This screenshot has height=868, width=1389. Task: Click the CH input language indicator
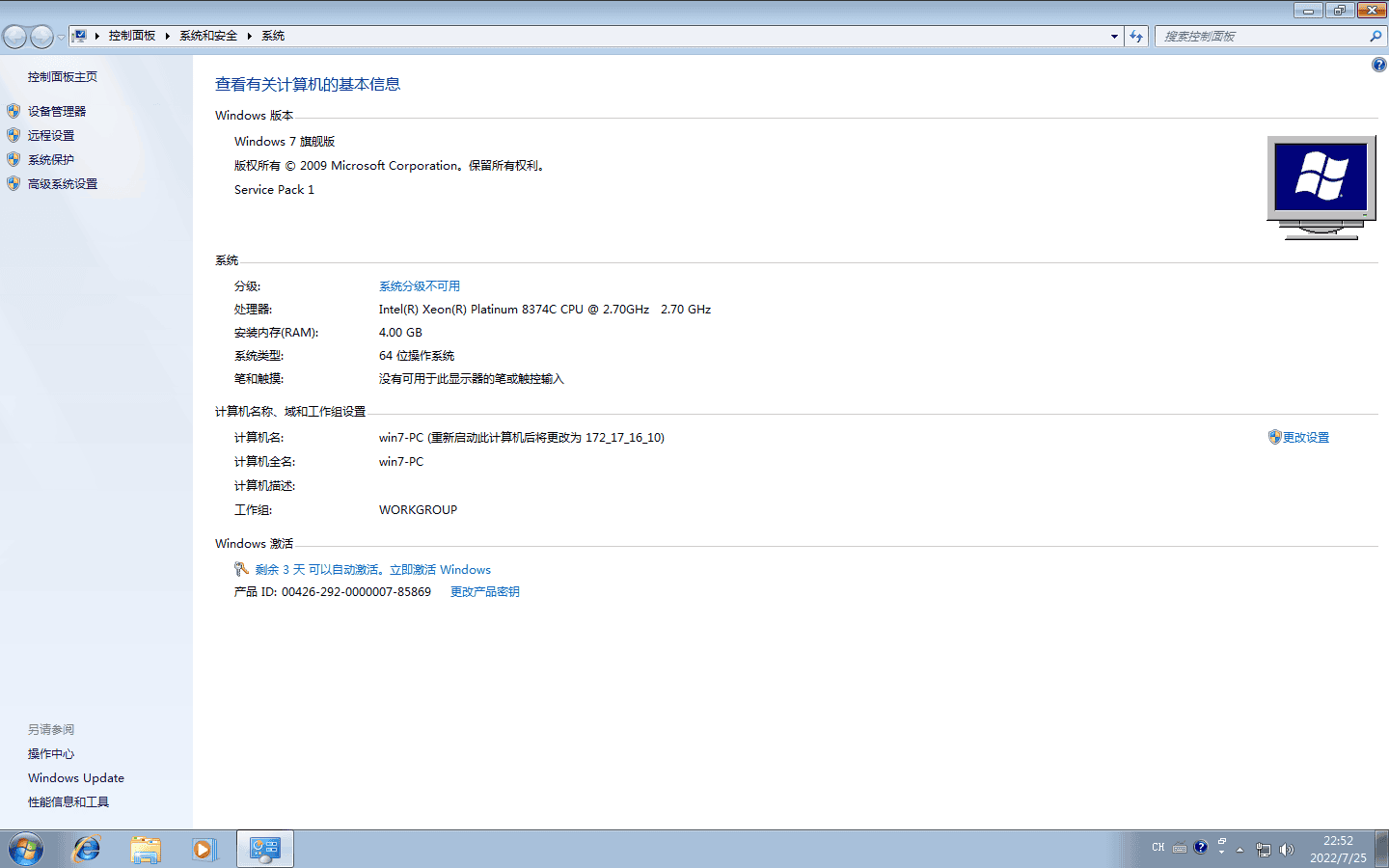point(1158,848)
